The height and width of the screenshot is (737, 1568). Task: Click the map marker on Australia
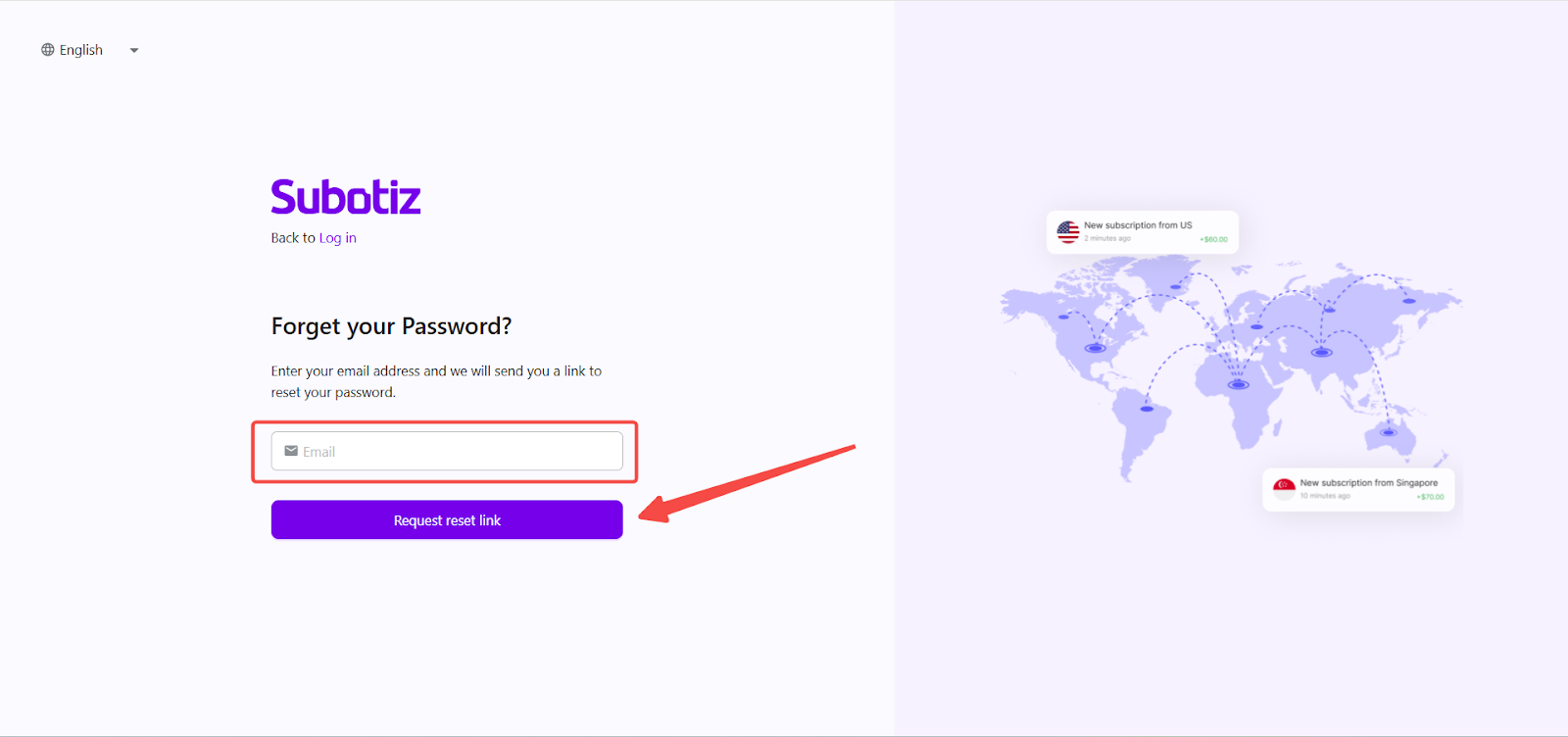(x=1388, y=431)
